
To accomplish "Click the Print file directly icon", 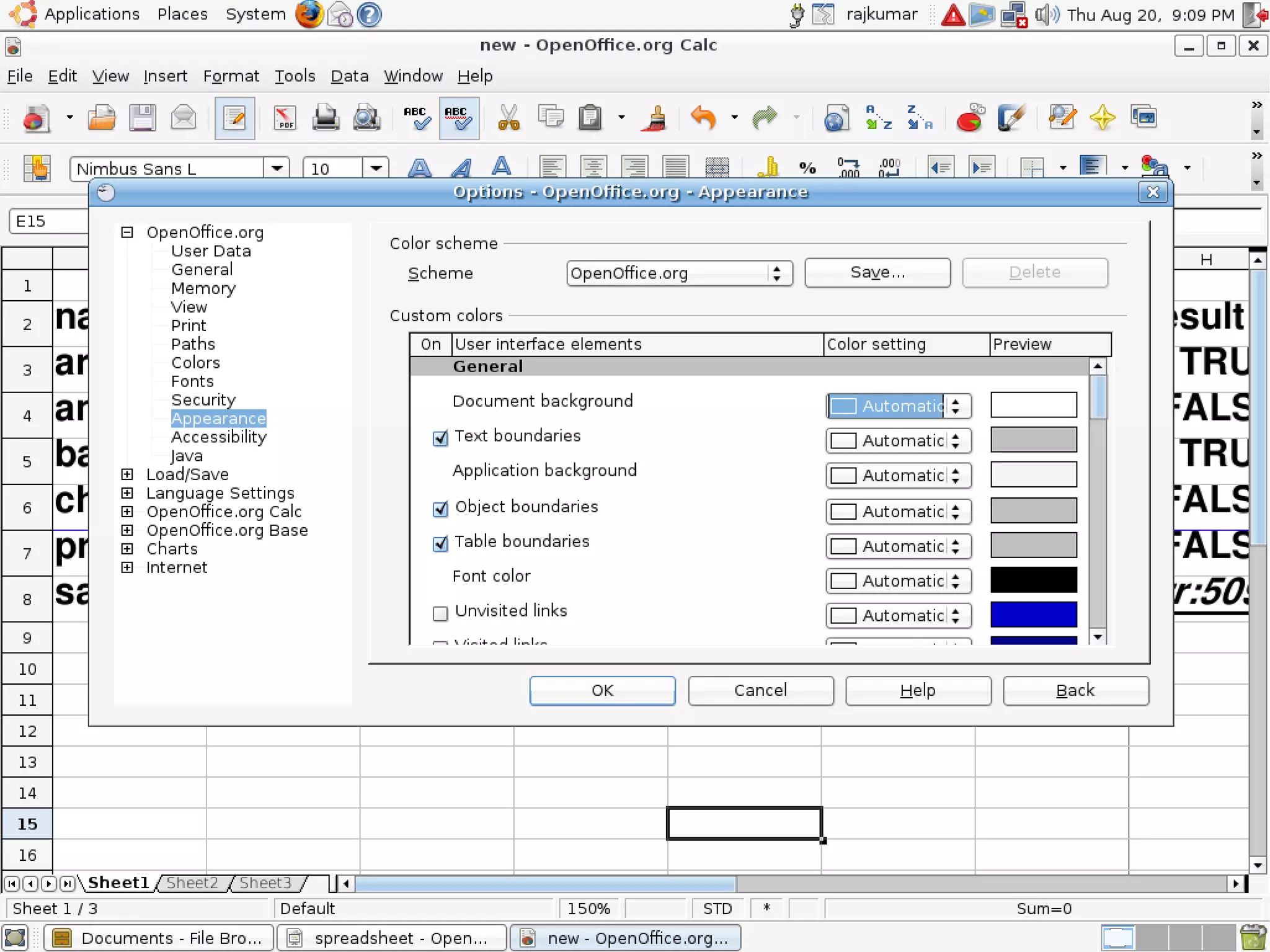I will [x=325, y=117].
